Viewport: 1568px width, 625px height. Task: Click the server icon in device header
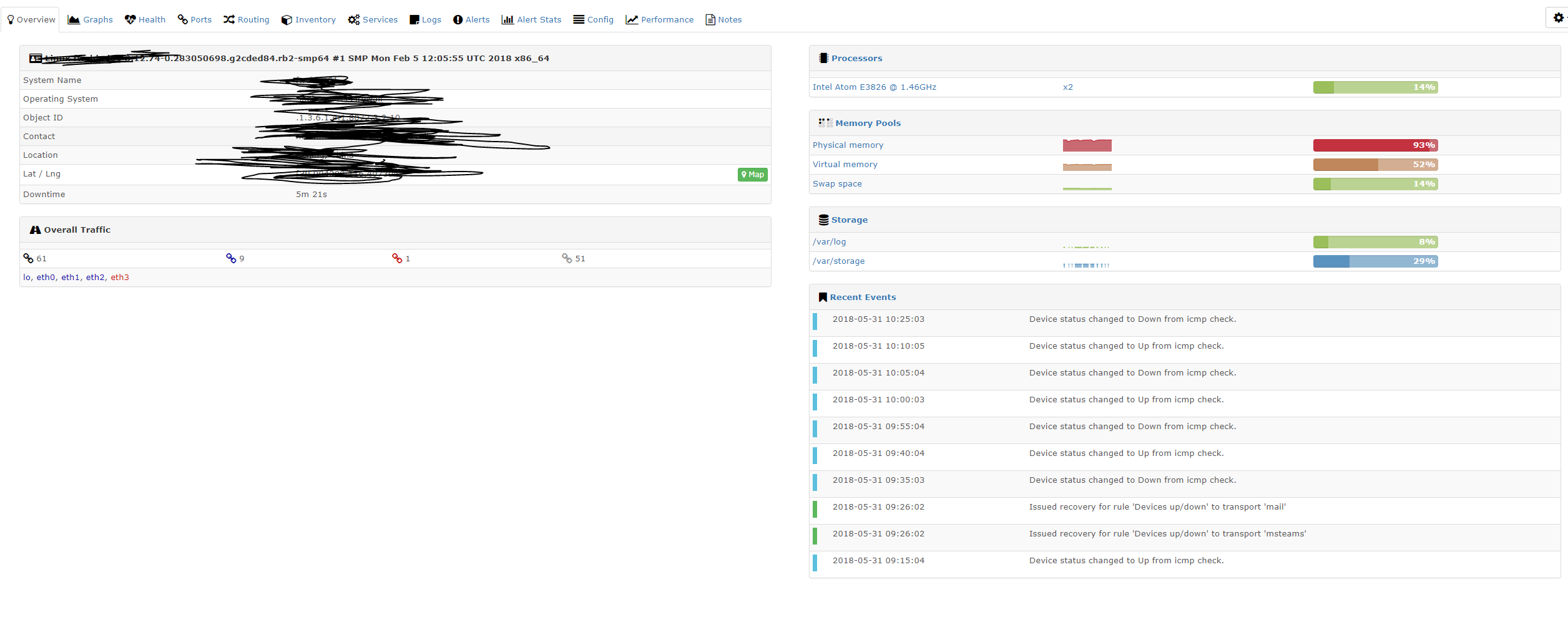[x=36, y=59]
